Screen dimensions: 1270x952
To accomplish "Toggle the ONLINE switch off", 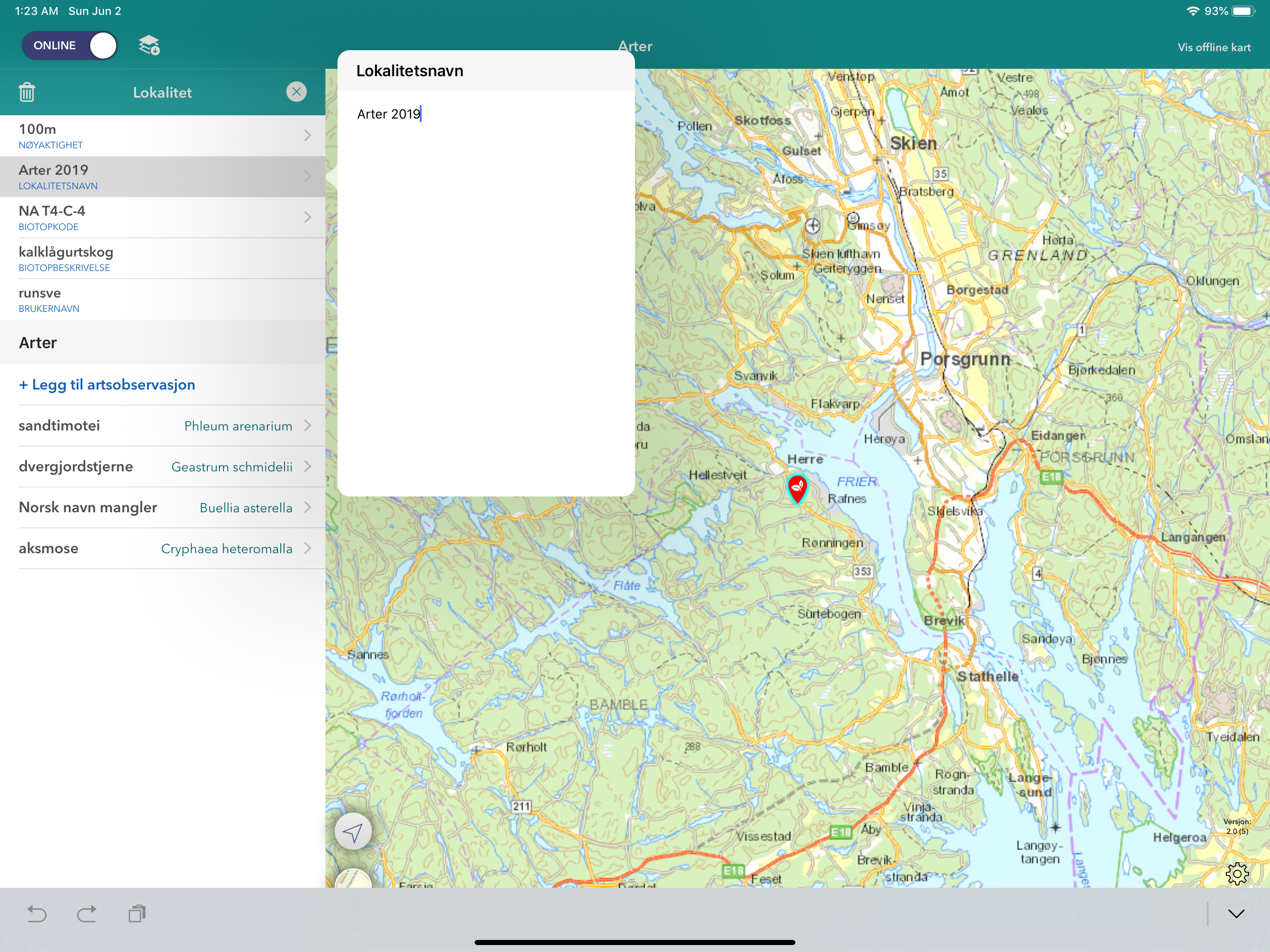I will pos(69,46).
